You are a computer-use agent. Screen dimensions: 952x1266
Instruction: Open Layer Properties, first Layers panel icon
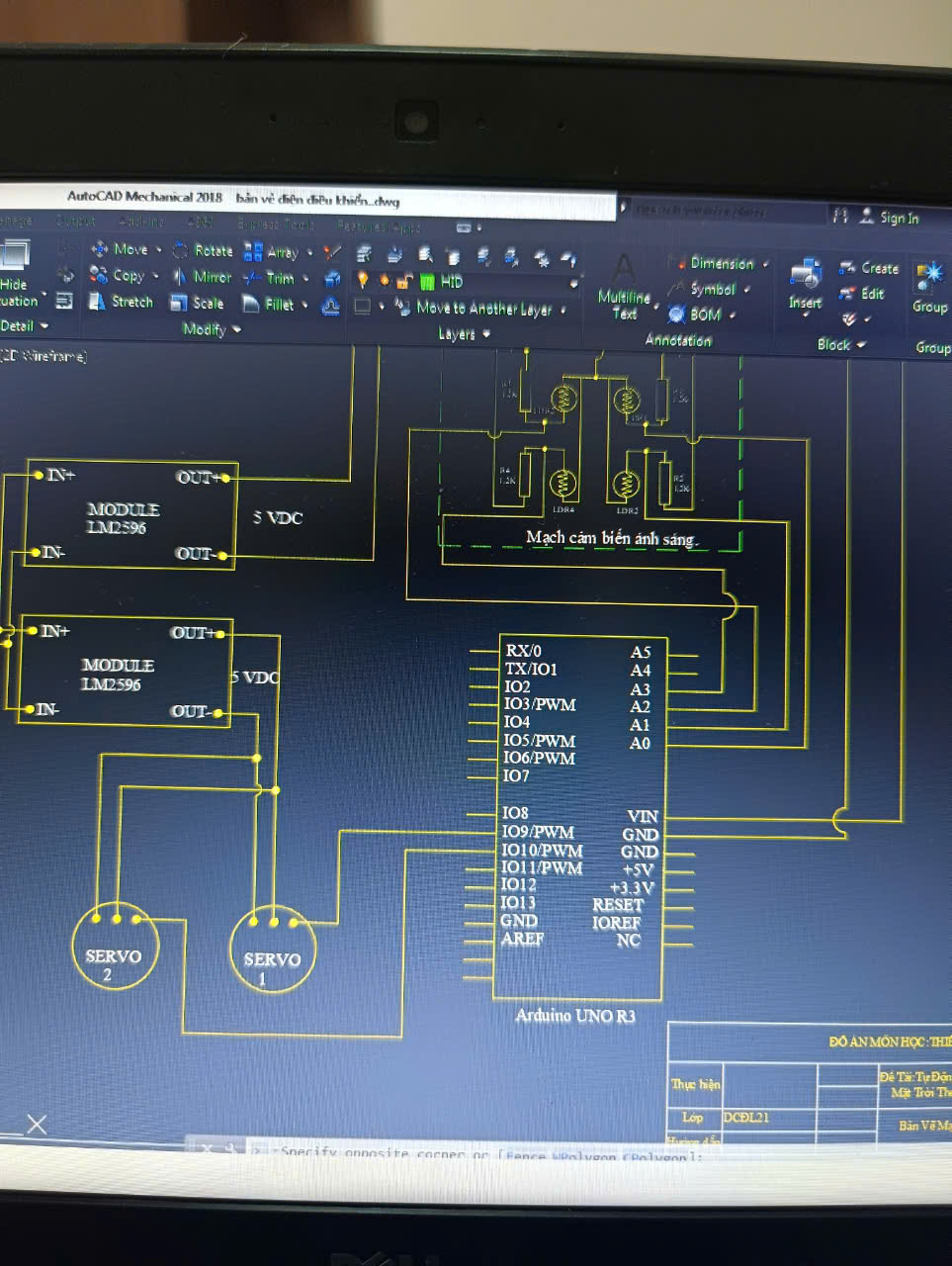tap(364, 255)
